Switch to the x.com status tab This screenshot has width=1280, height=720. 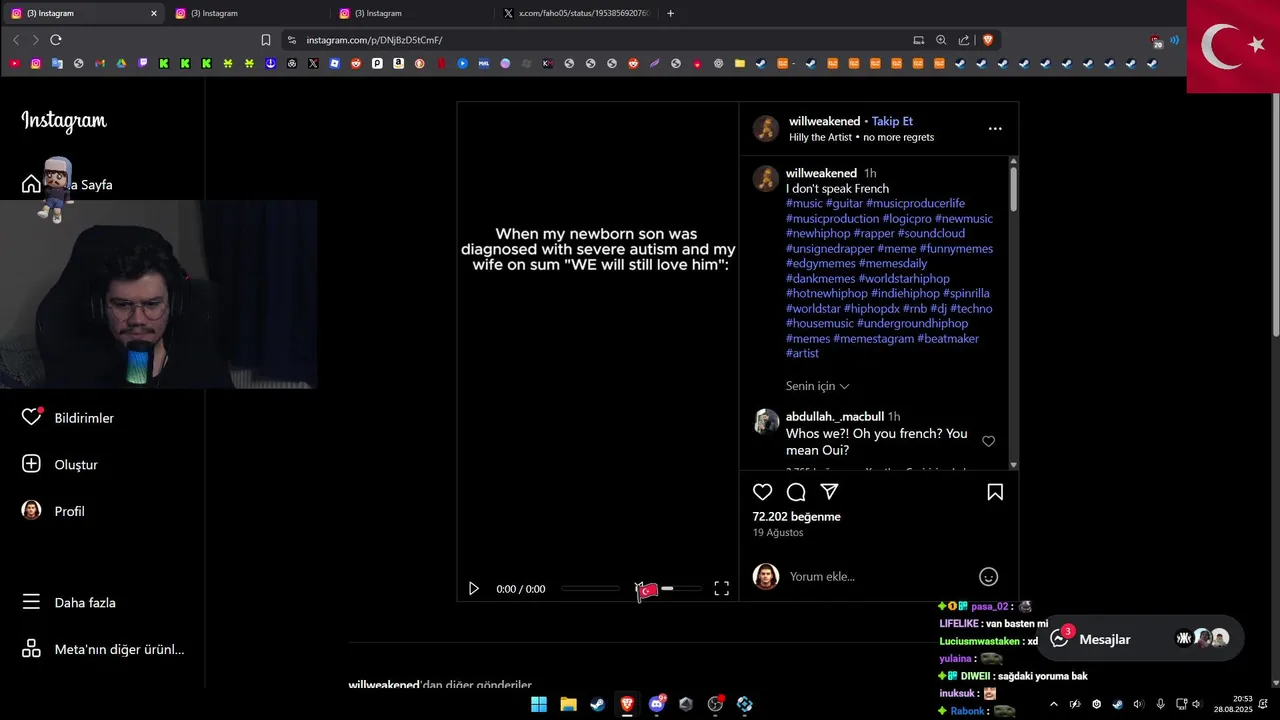point(575,13)
